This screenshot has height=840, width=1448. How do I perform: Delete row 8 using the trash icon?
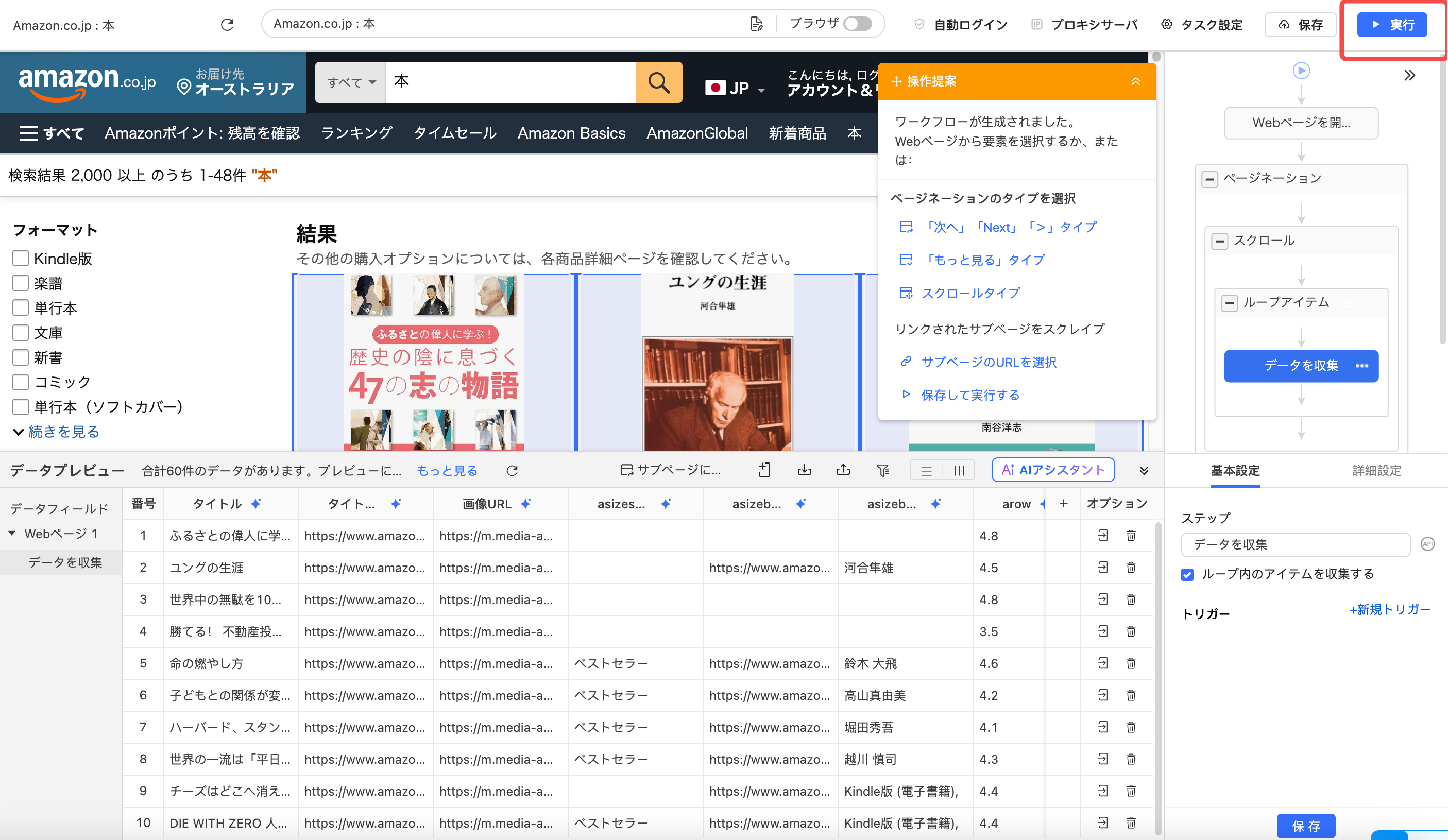coord(1131,759)
